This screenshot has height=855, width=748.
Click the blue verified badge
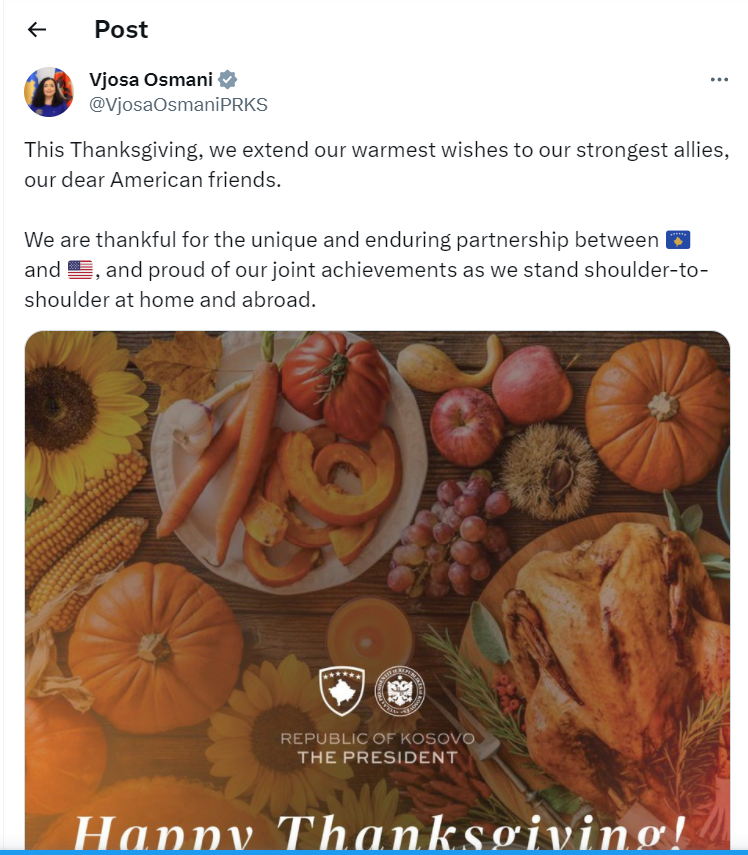click(228, 80)
